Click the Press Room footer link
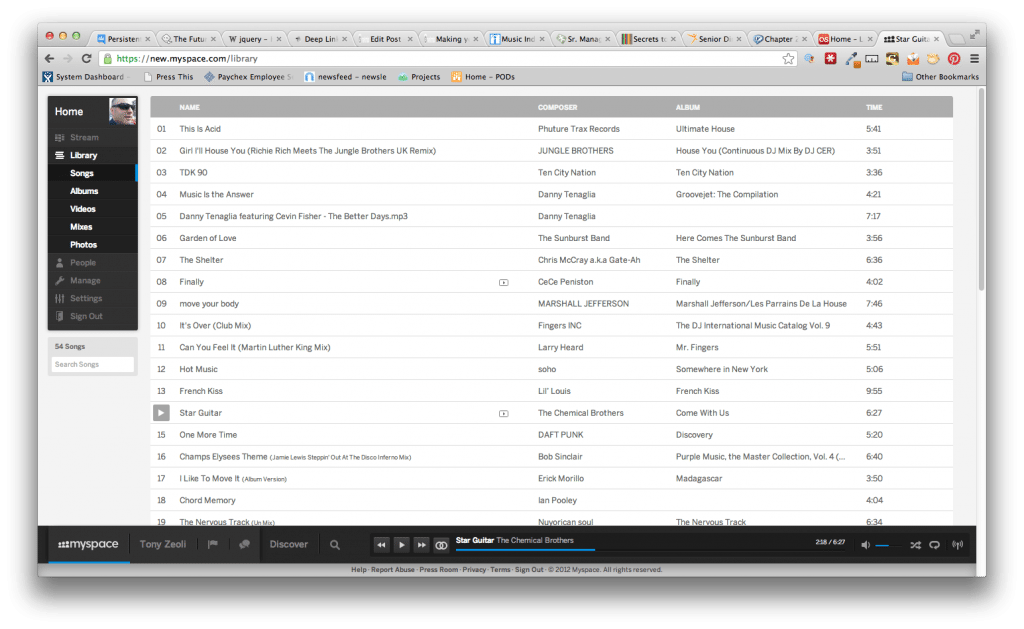Viewport: 1024px width, 629px height. (x=438, y=570)
